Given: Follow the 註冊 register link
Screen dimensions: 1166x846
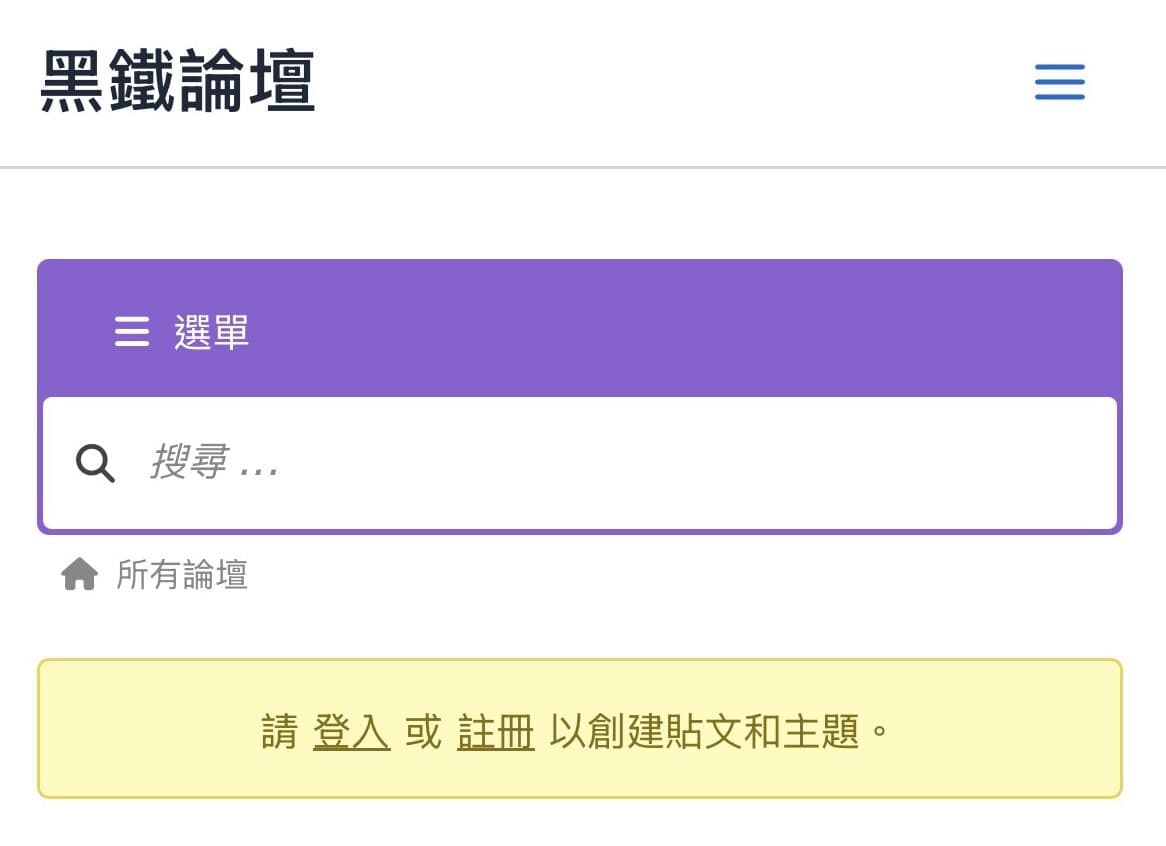Looking at the screenshot, I should tap(495, 732).
